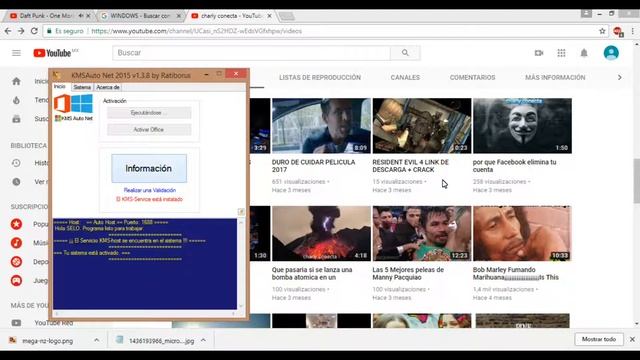Open Watch later icon in sidebar
Viewport: 640px width, 360px height.
coord(16,182)
